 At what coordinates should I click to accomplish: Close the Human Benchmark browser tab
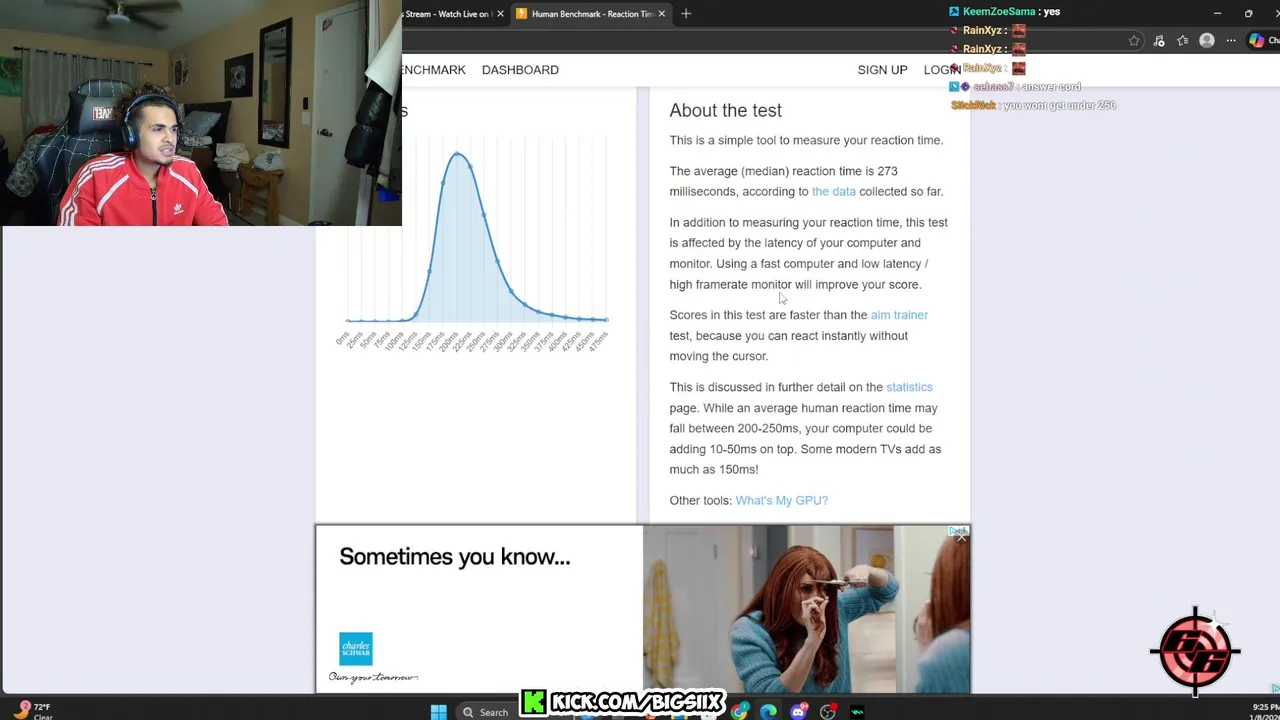[x=661, y=14]
